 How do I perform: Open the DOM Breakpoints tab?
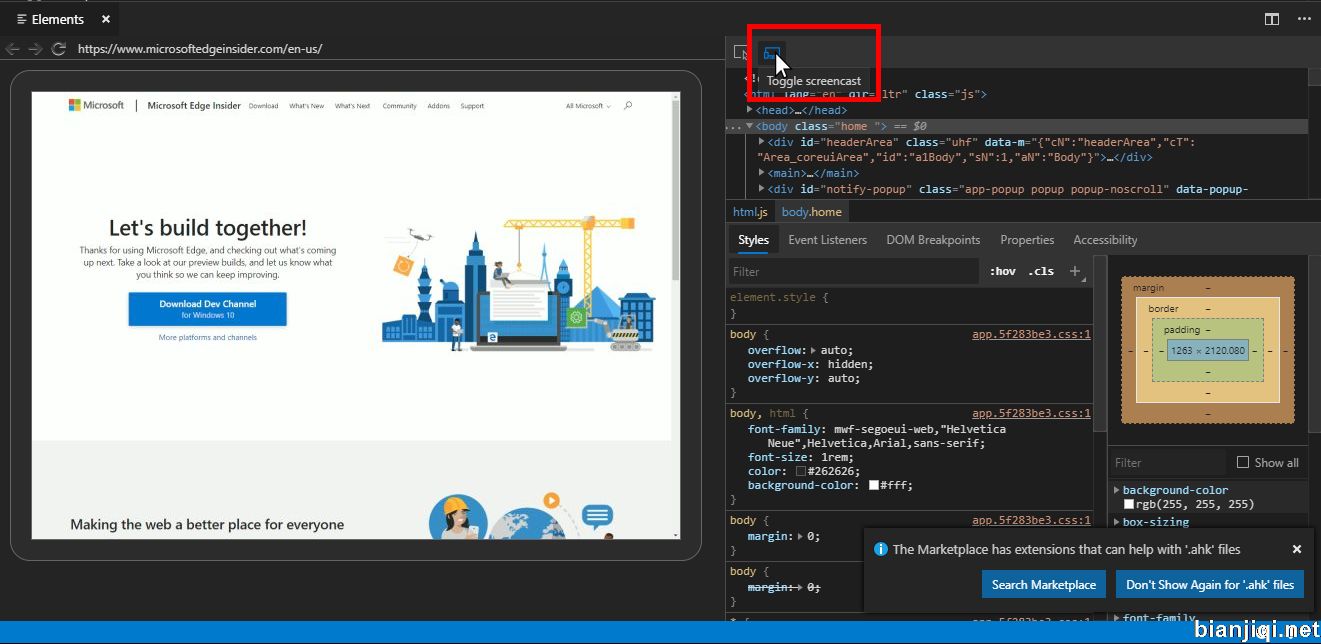[x=933, y=240]
